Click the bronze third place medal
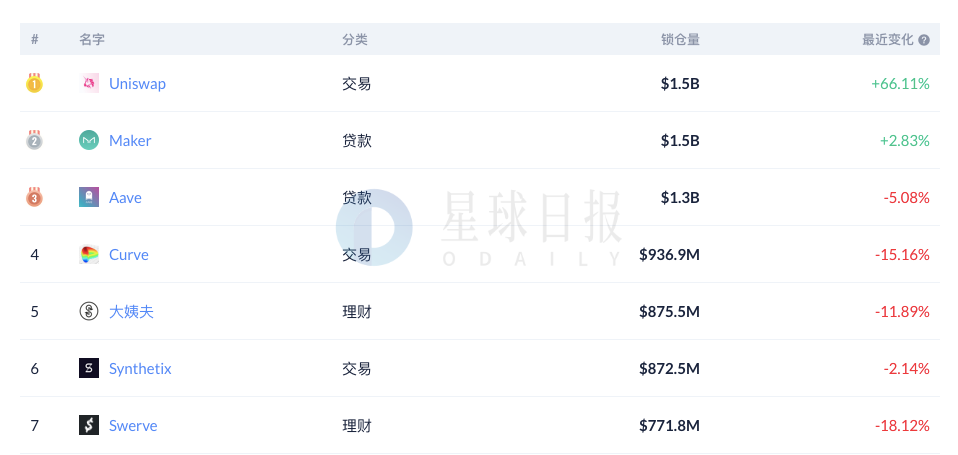Screen dimensions: 958x455 pos(34,197)
